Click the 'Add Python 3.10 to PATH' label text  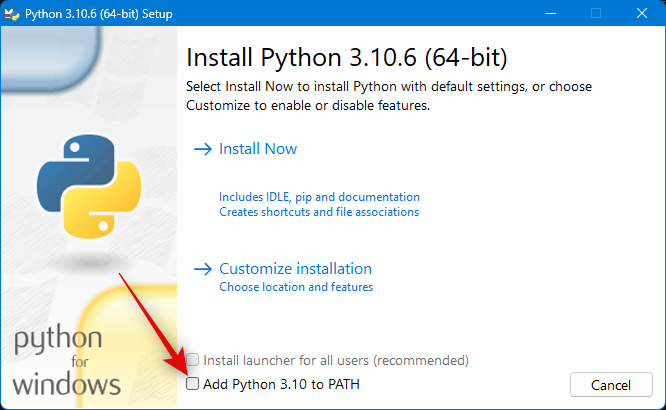click(x=280, y=384)
